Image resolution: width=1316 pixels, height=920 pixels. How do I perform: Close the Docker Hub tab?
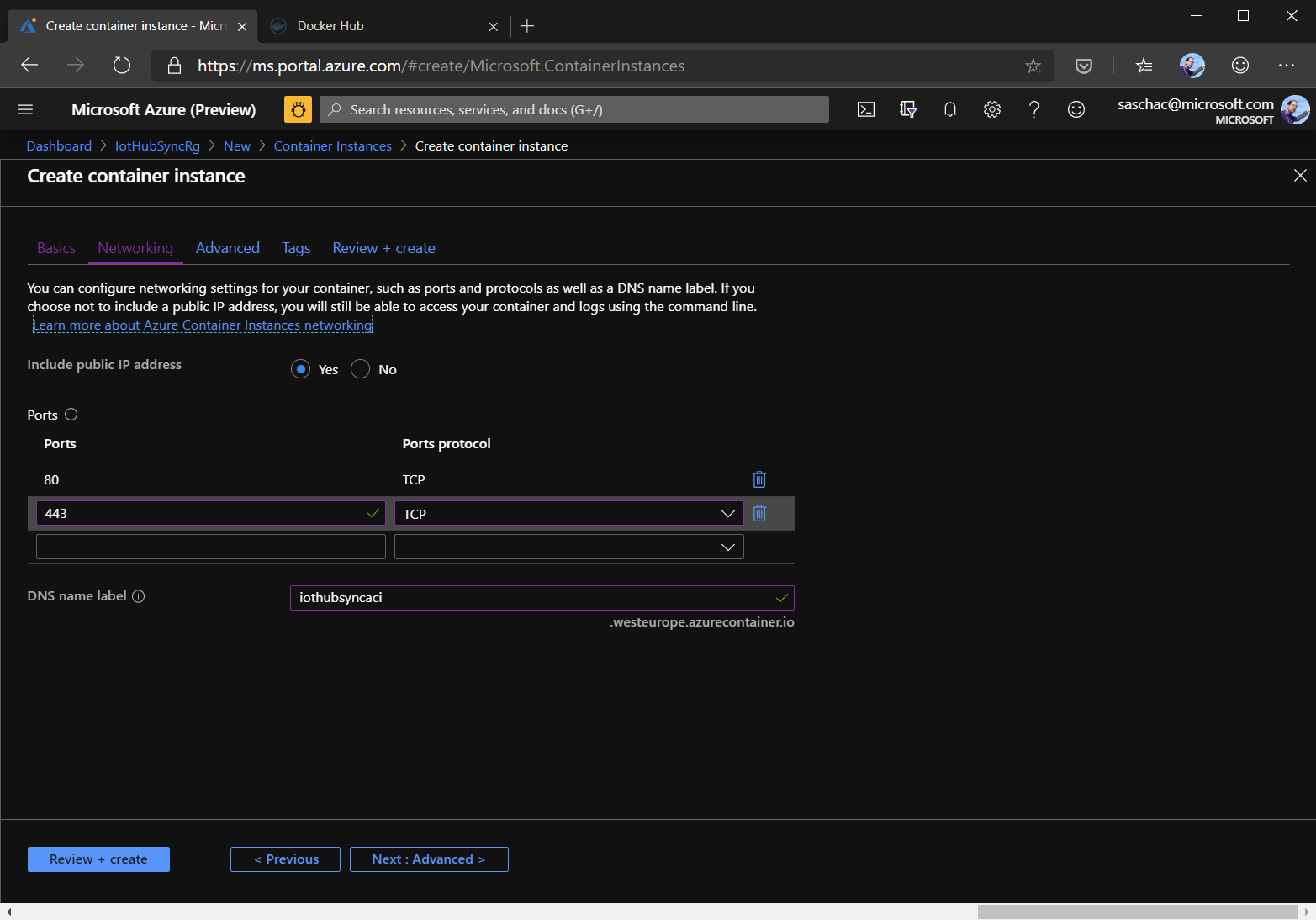click(x=494, y=27)
